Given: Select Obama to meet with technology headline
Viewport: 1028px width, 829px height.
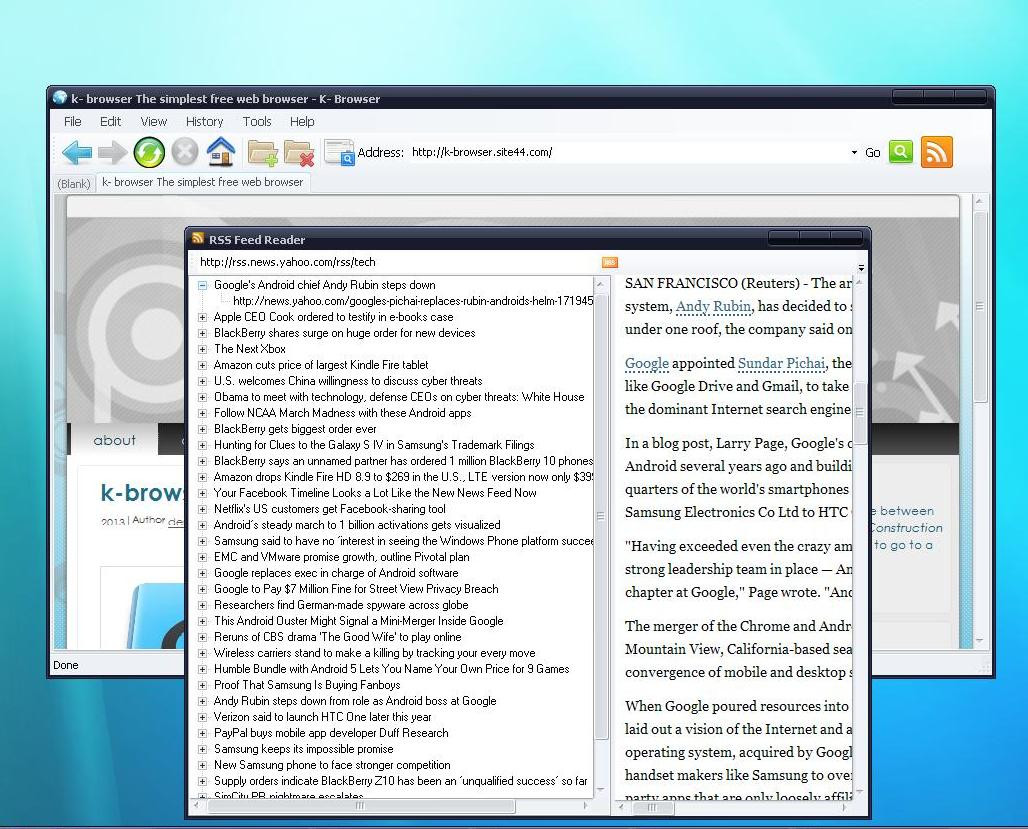Looking at the screenshot, I should [x=399, y=397].
